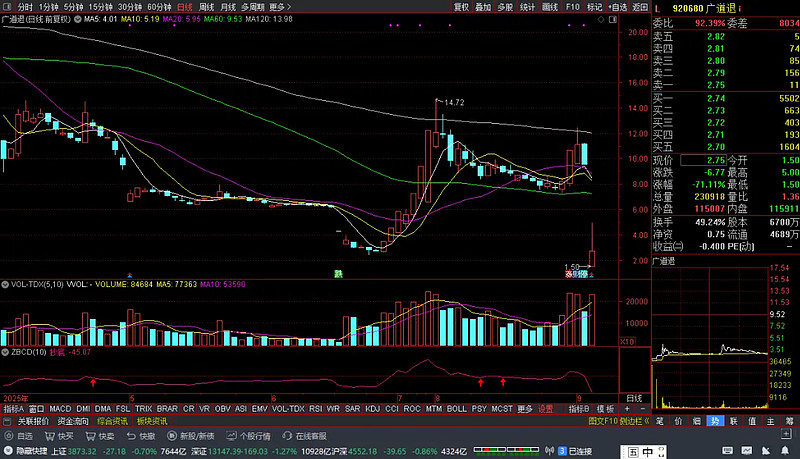The image size is (800, 459).
Task: Toggle the 势 trend view in side panel
Action: 714,421
